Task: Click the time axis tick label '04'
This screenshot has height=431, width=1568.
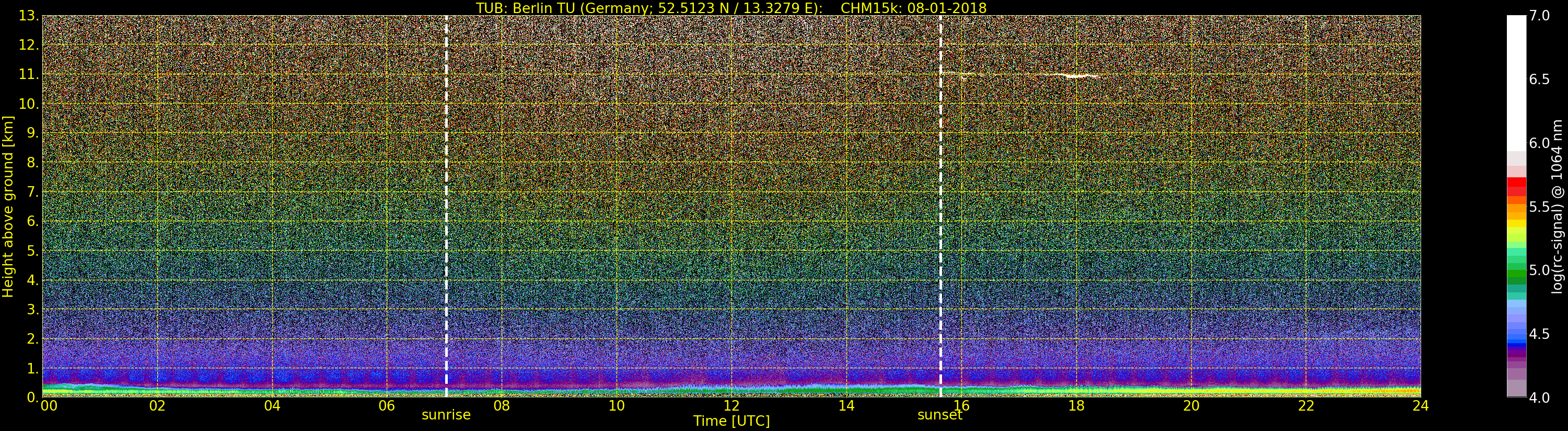Action: coord(272,406)
